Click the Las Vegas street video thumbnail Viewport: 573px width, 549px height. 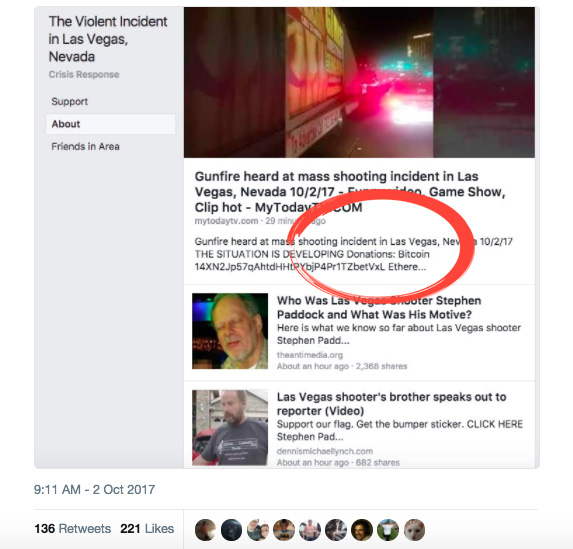359,82
